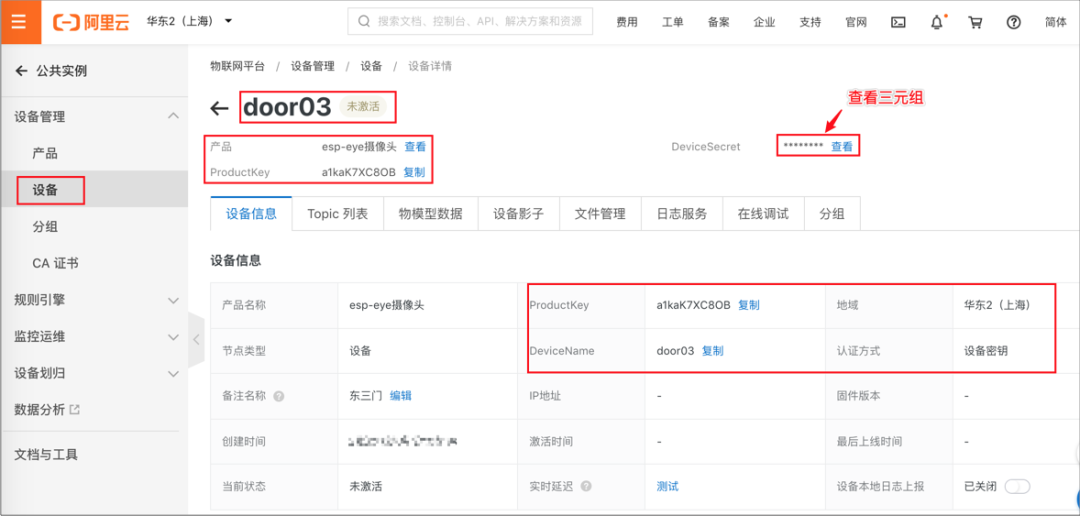Click 设备管理 breadcrumb
1080x516 pixels.
(x=313, y=66)
